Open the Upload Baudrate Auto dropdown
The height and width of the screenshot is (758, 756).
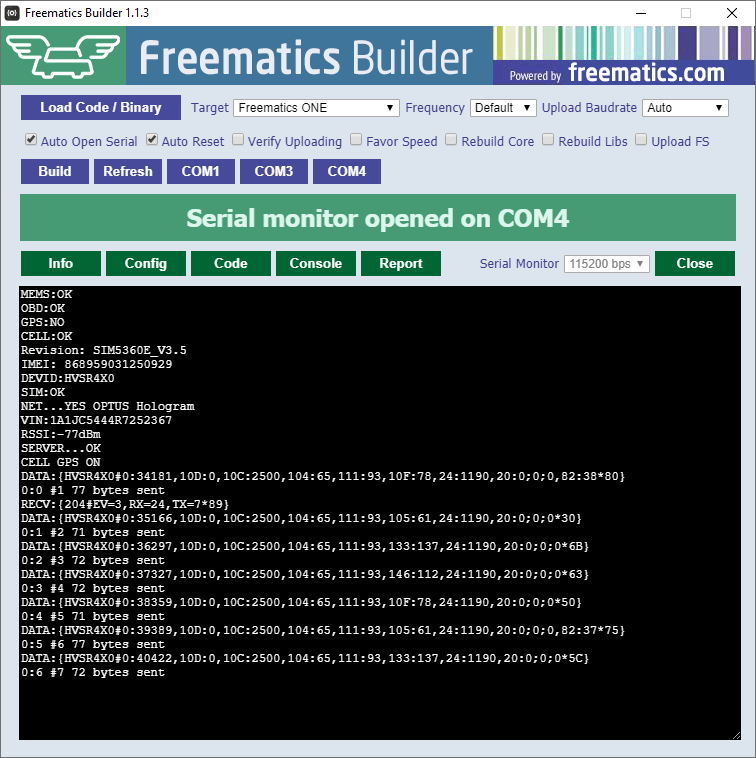click(685, 108)
